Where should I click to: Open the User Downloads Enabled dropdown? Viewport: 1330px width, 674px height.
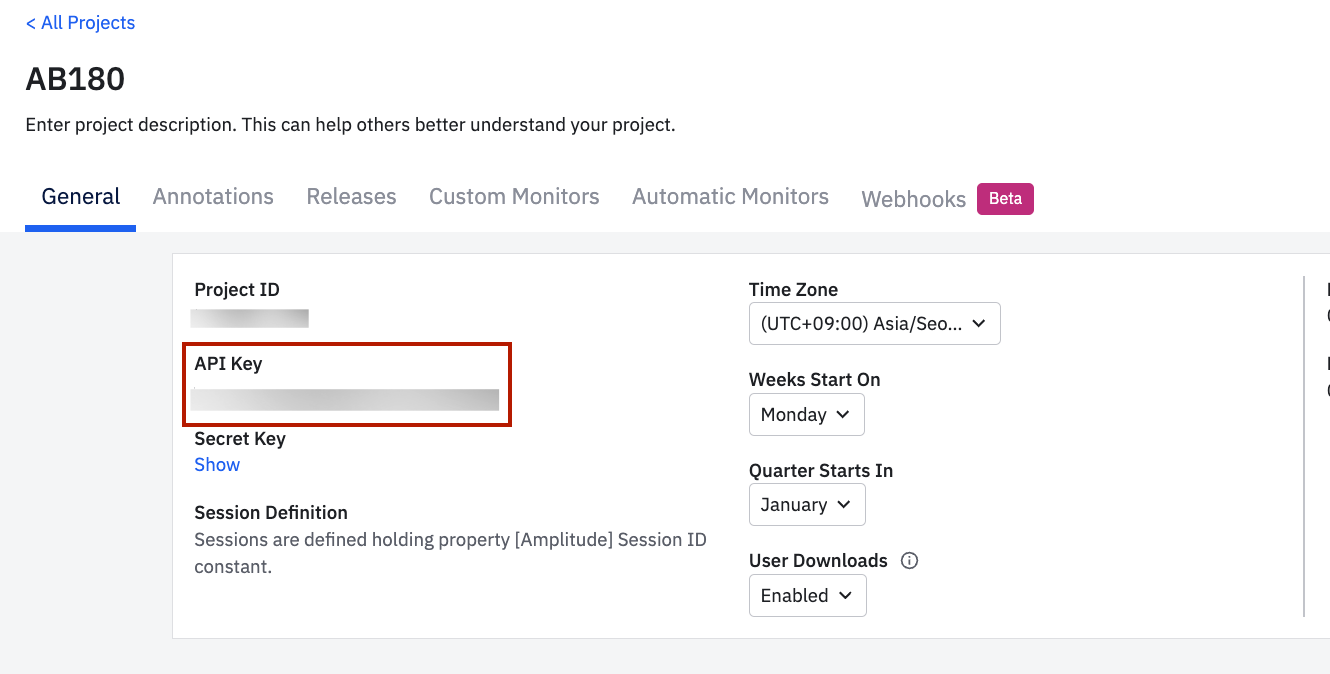(x=806, y=596)
